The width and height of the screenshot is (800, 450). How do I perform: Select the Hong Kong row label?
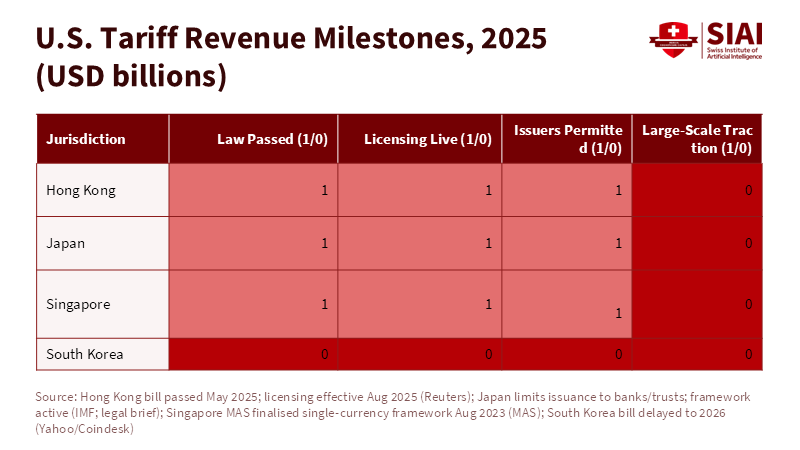tap(81, 190)
